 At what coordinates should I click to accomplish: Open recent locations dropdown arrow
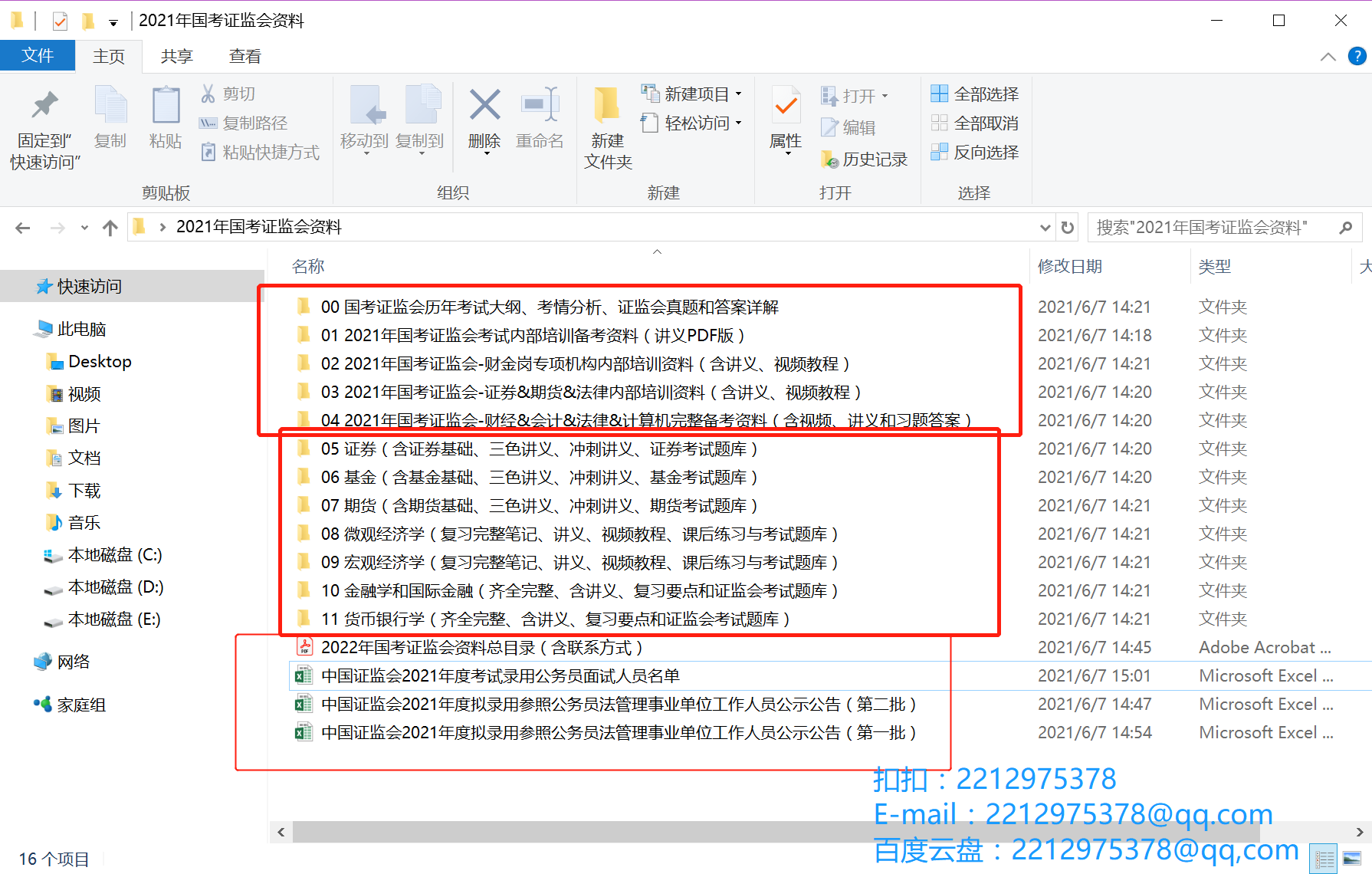[84, 228]
